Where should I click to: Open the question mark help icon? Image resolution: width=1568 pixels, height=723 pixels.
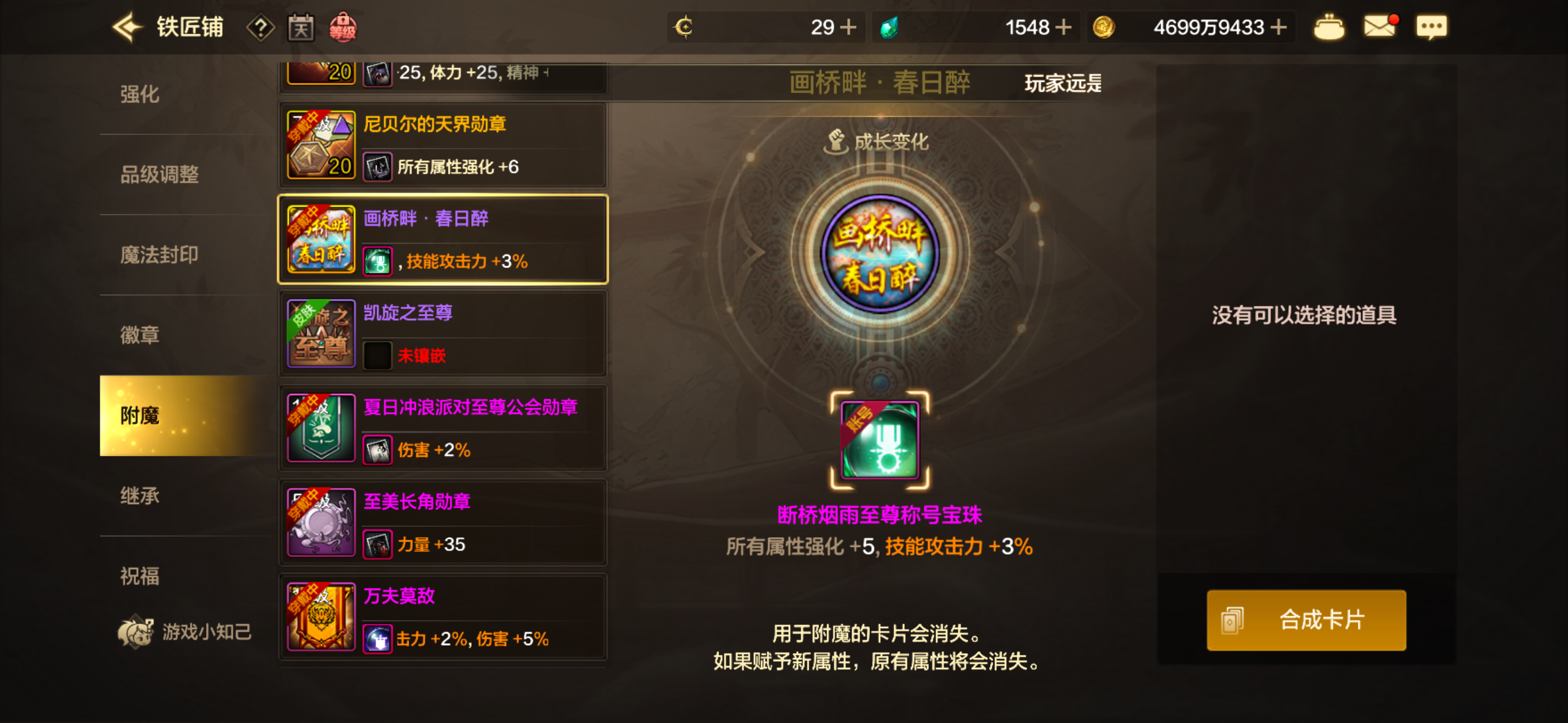pos(260,28)
